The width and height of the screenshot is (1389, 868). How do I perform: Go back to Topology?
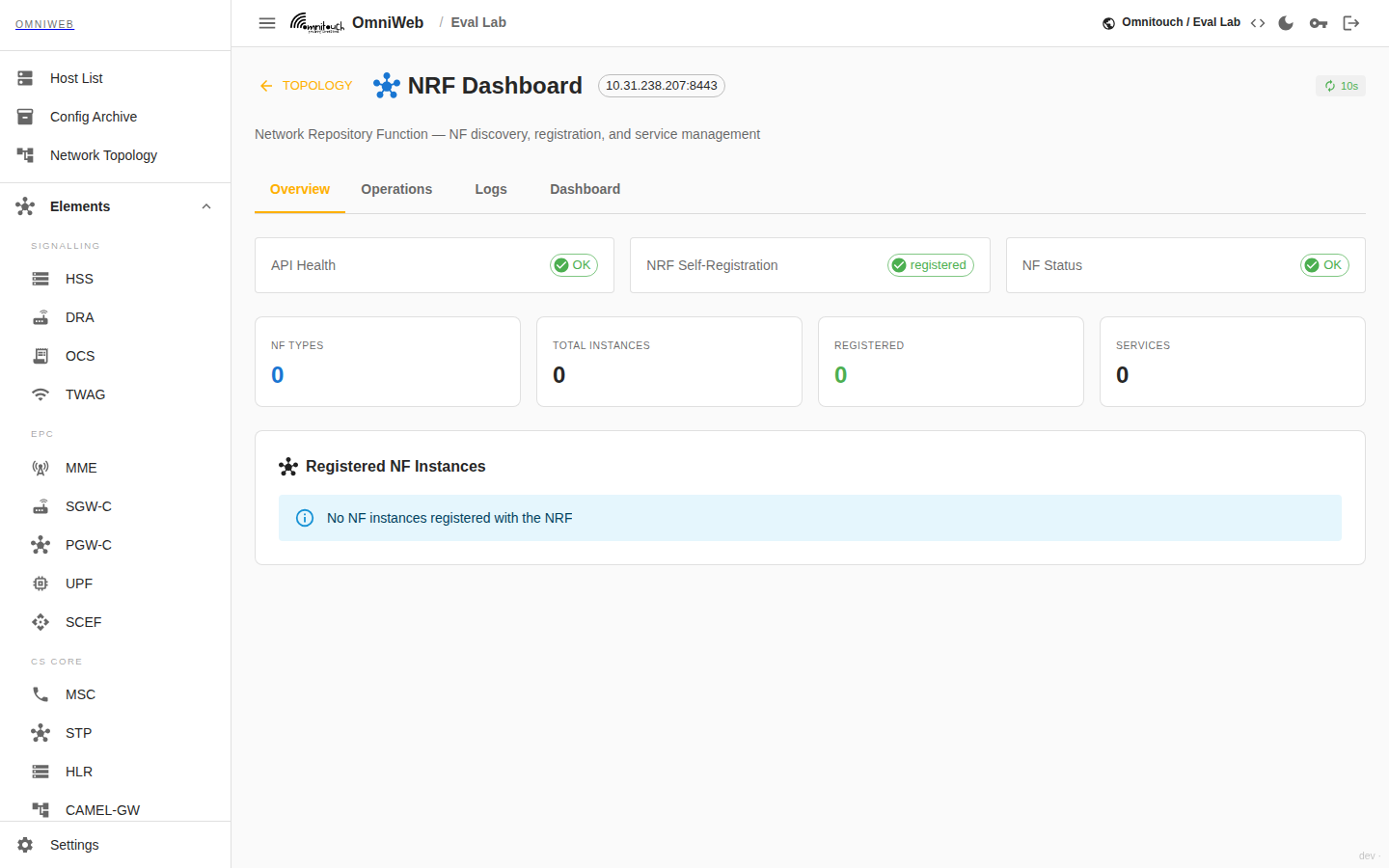(306, 86)
